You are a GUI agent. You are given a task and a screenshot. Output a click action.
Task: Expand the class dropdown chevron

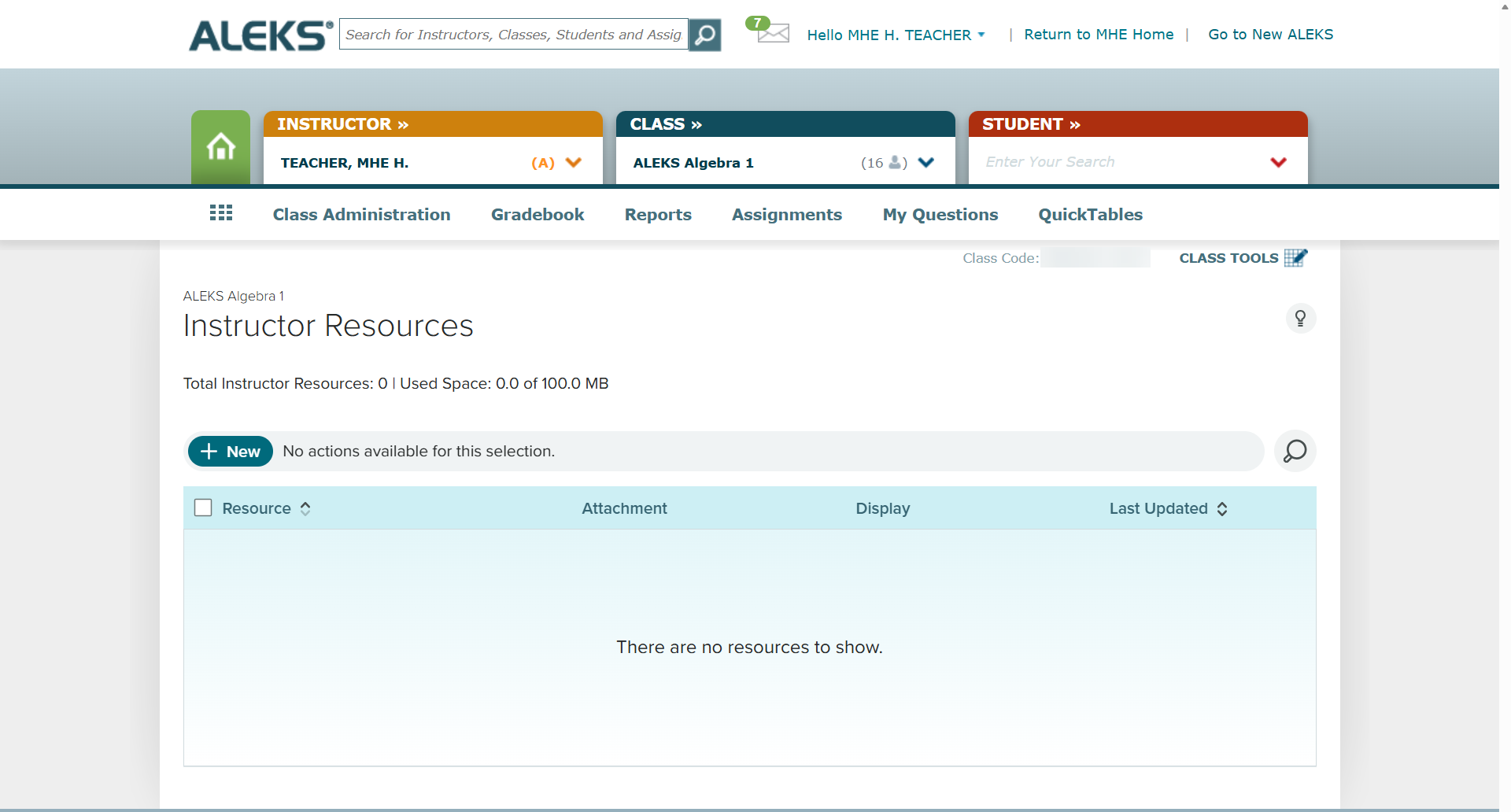point(926,163)
